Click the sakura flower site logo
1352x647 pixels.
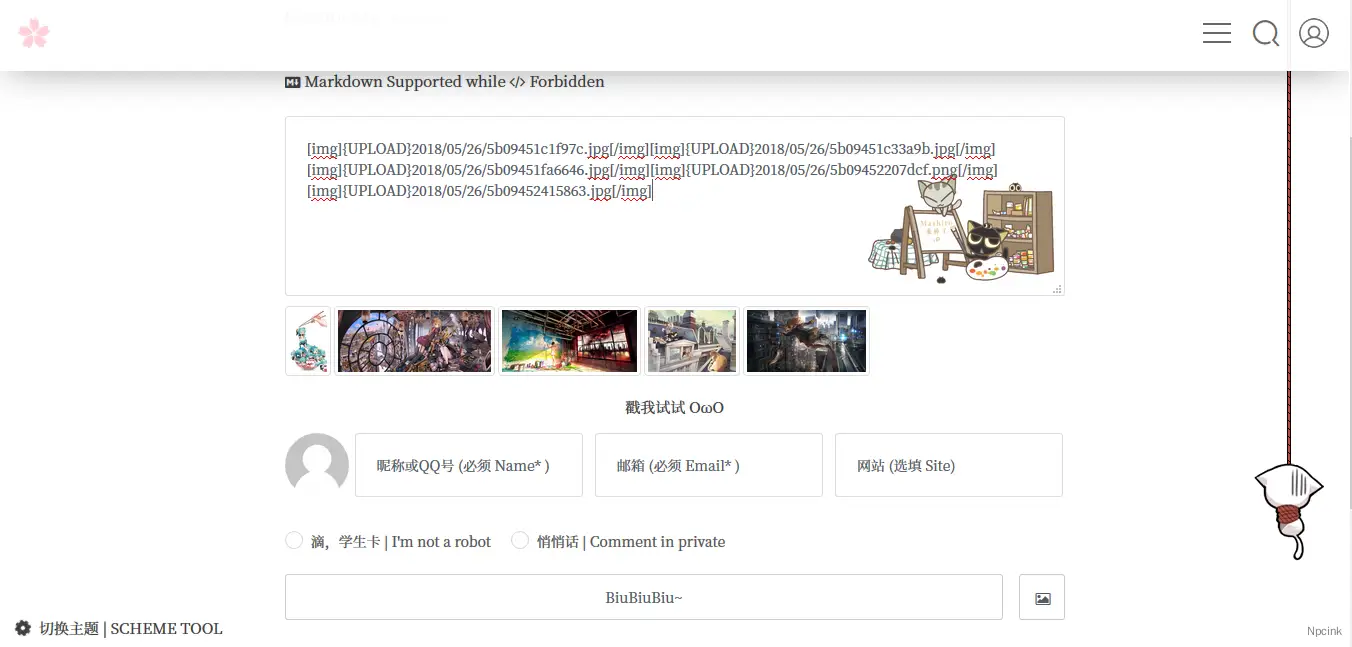34,33
